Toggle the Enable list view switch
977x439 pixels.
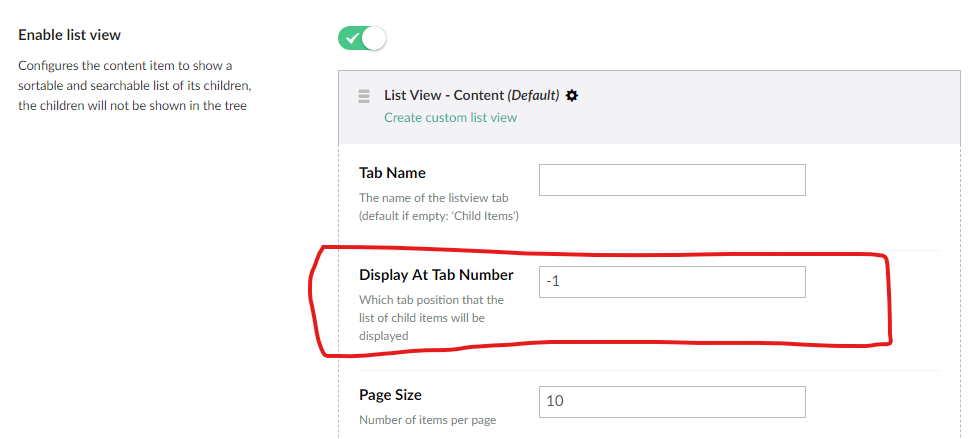click(x=362, y=38)
